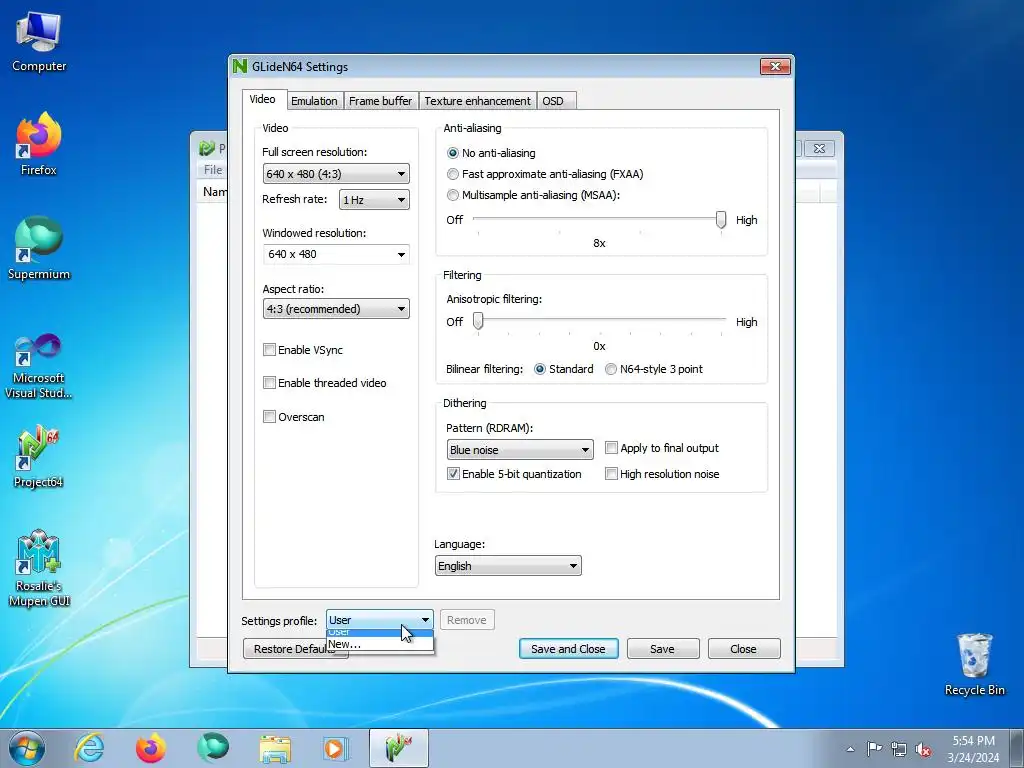
Task: Click the Save and Close button
Action: coord(568,648)
